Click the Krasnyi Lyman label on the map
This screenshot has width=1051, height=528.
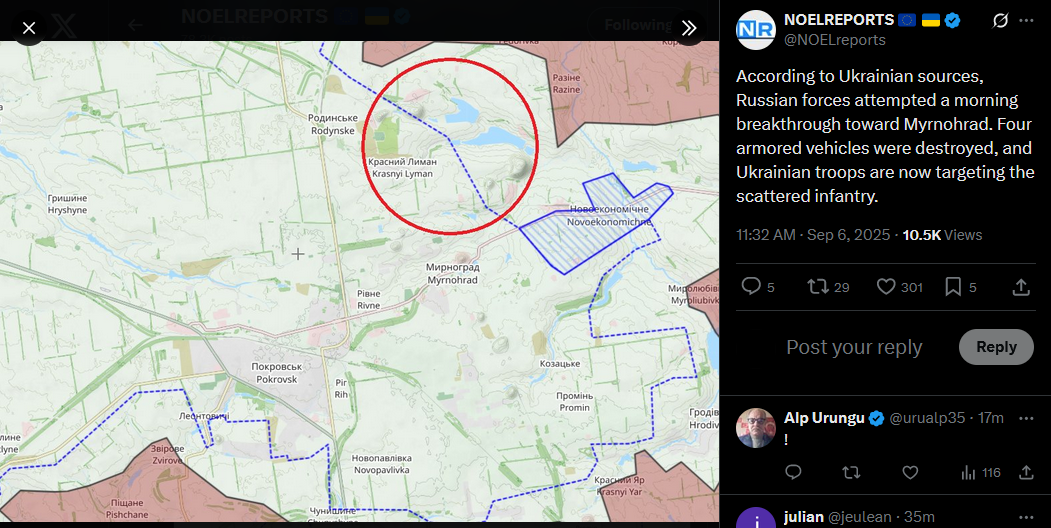[402, 168]
